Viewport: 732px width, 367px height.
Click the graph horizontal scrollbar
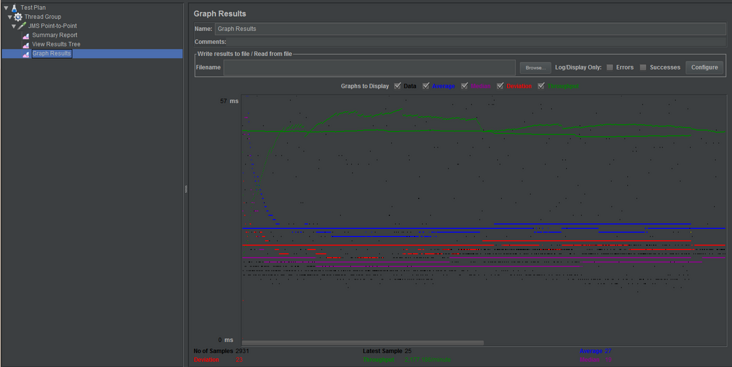(363, 343)
